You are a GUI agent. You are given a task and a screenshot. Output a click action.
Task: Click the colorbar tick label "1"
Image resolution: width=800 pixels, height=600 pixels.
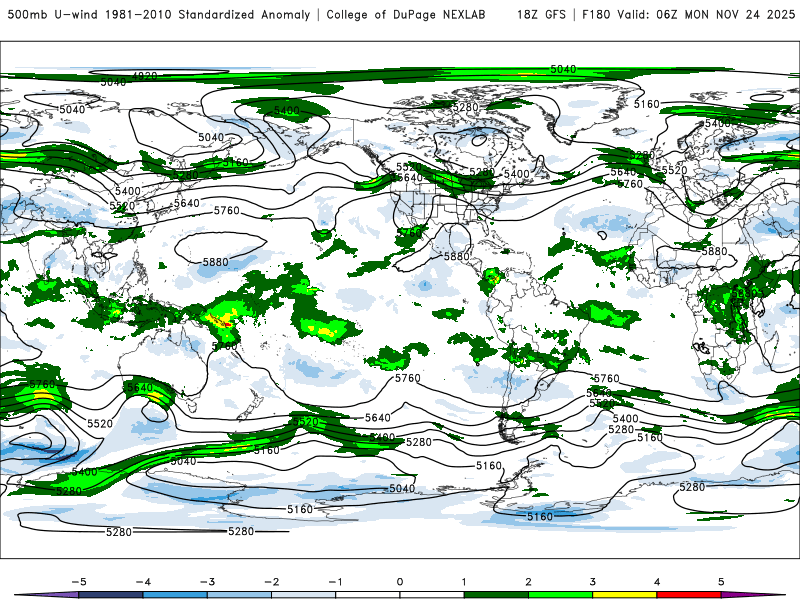tap(464, 582)
